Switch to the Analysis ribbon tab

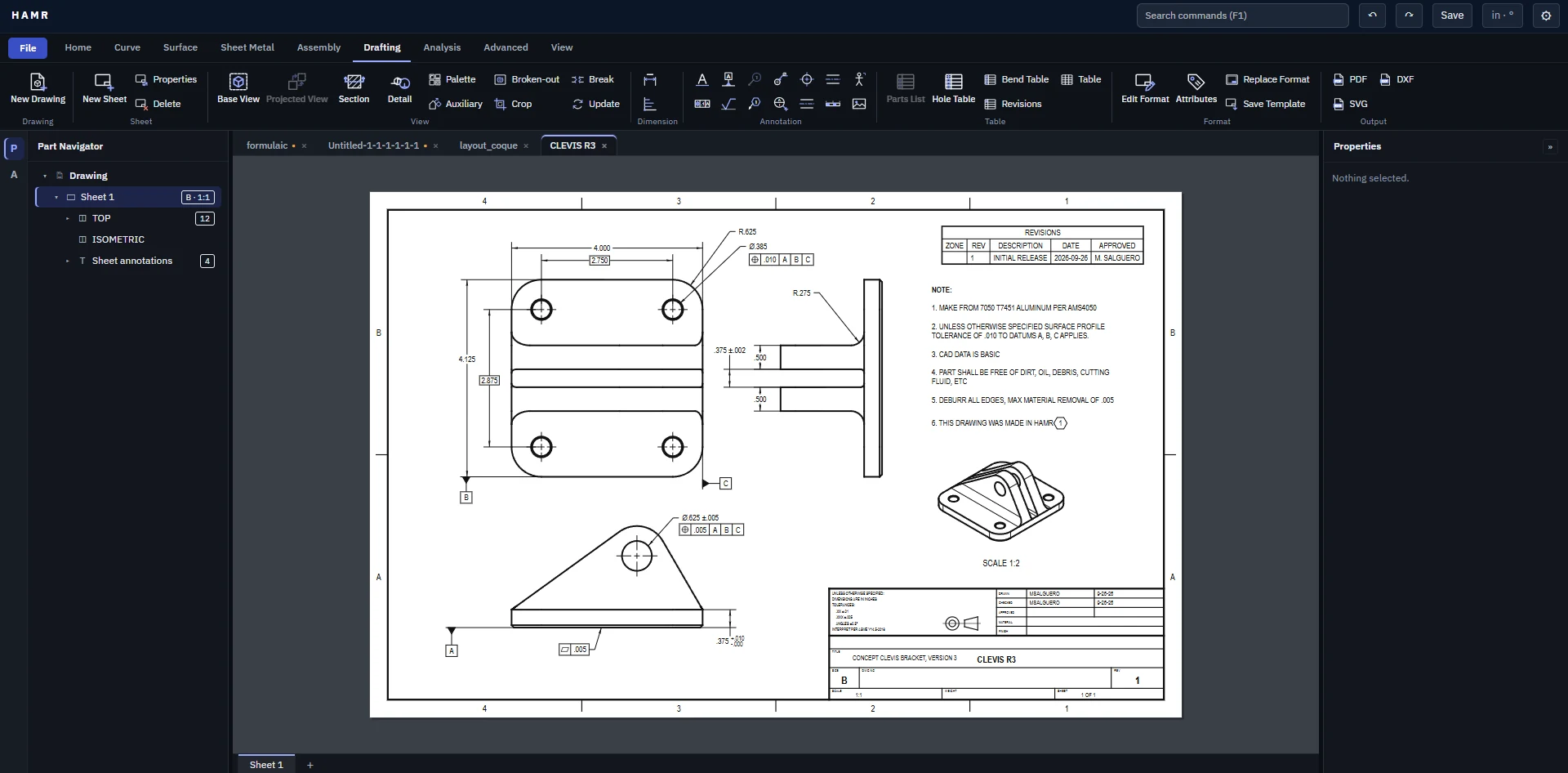pyautogui.click(x=442, y=47)
